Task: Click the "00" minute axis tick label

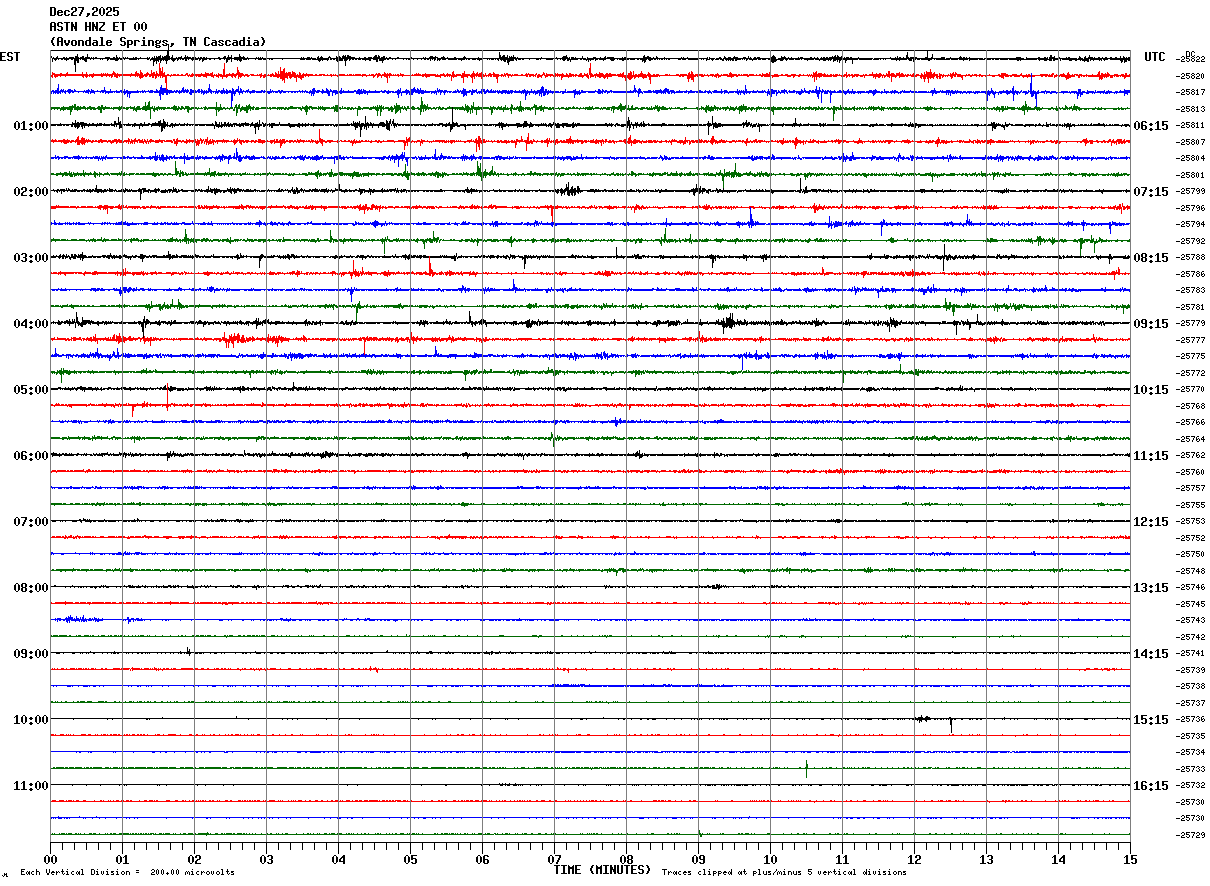Action: [x=50, y=860]
